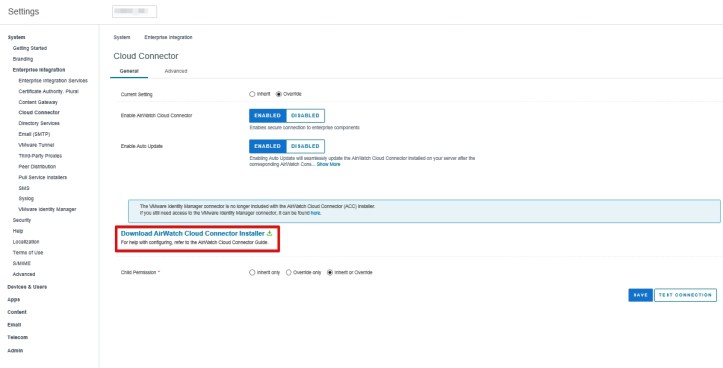723x368 pixels.
Task: Open SMS in the sidebar
Action: [x=23, y=188]
